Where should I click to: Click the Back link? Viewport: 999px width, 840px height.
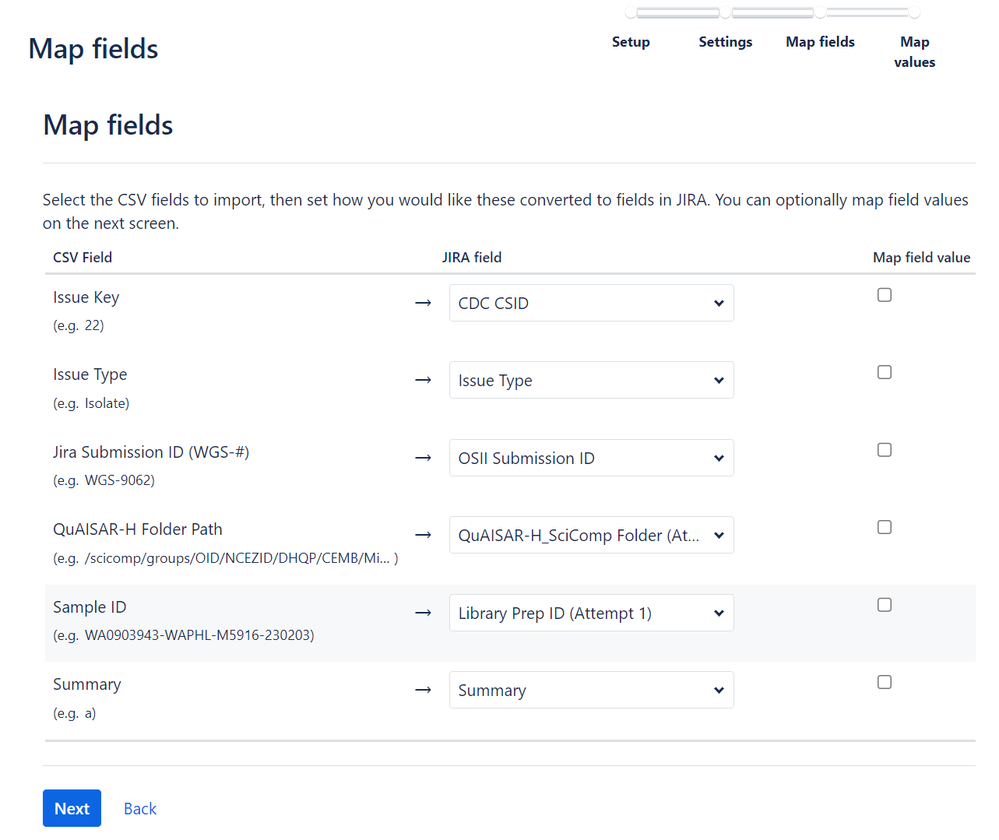tap(139, 808)
